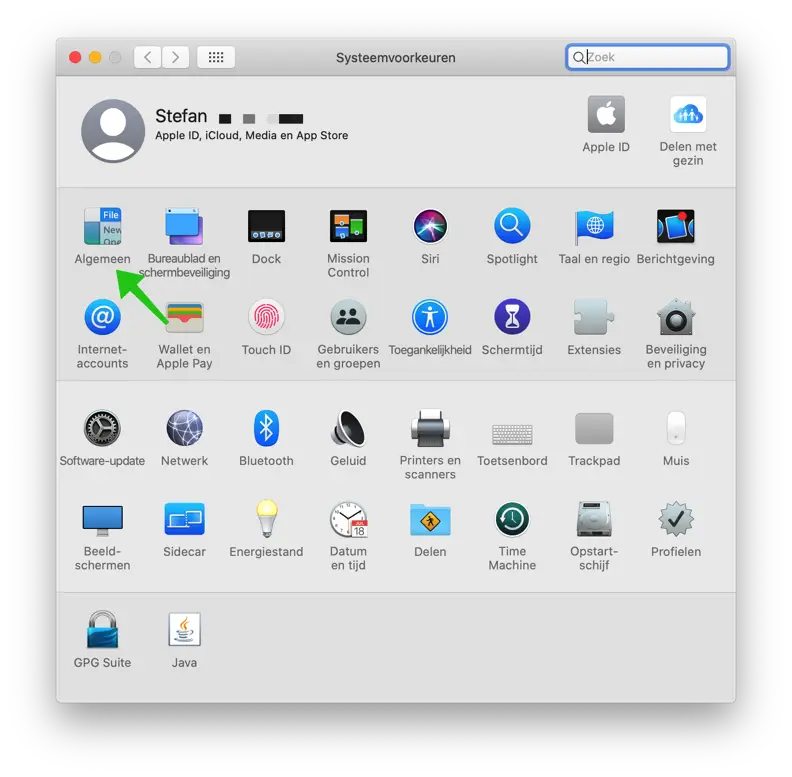
Task: Open the Delen sharing preferences
Action: click(x=430, y=519)
